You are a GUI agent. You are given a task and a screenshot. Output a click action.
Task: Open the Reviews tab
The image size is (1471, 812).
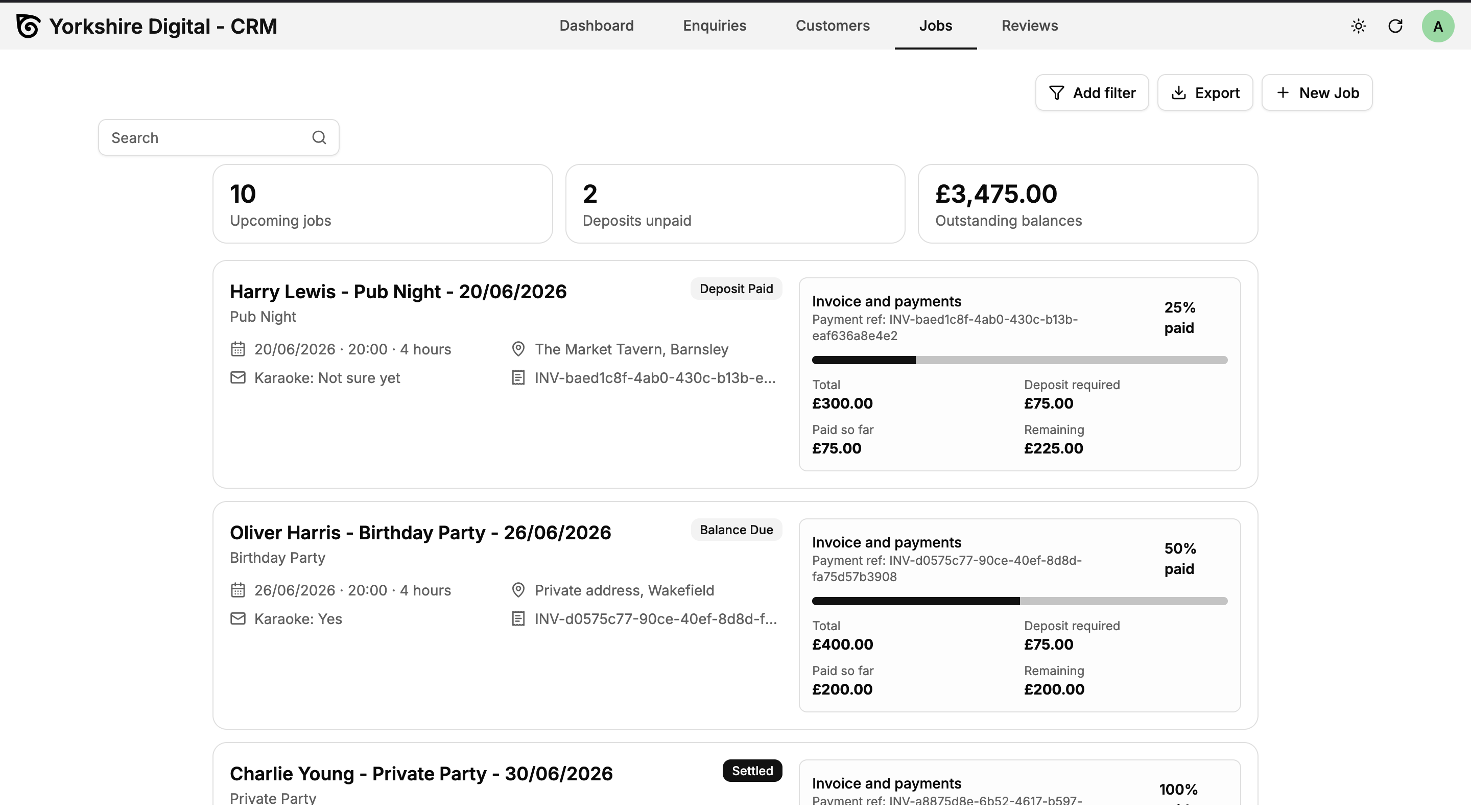pyautogui.click(x=1030, y=26)
